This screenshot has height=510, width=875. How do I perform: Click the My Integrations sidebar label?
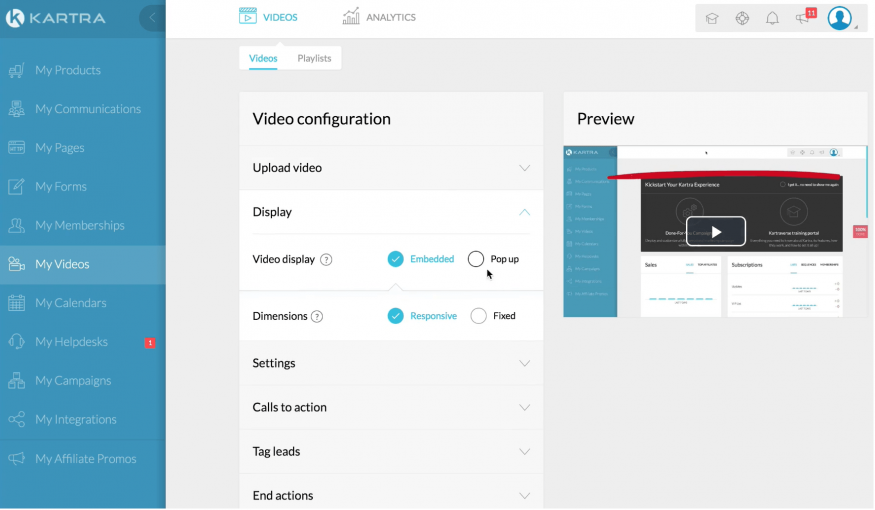[76, 420]
